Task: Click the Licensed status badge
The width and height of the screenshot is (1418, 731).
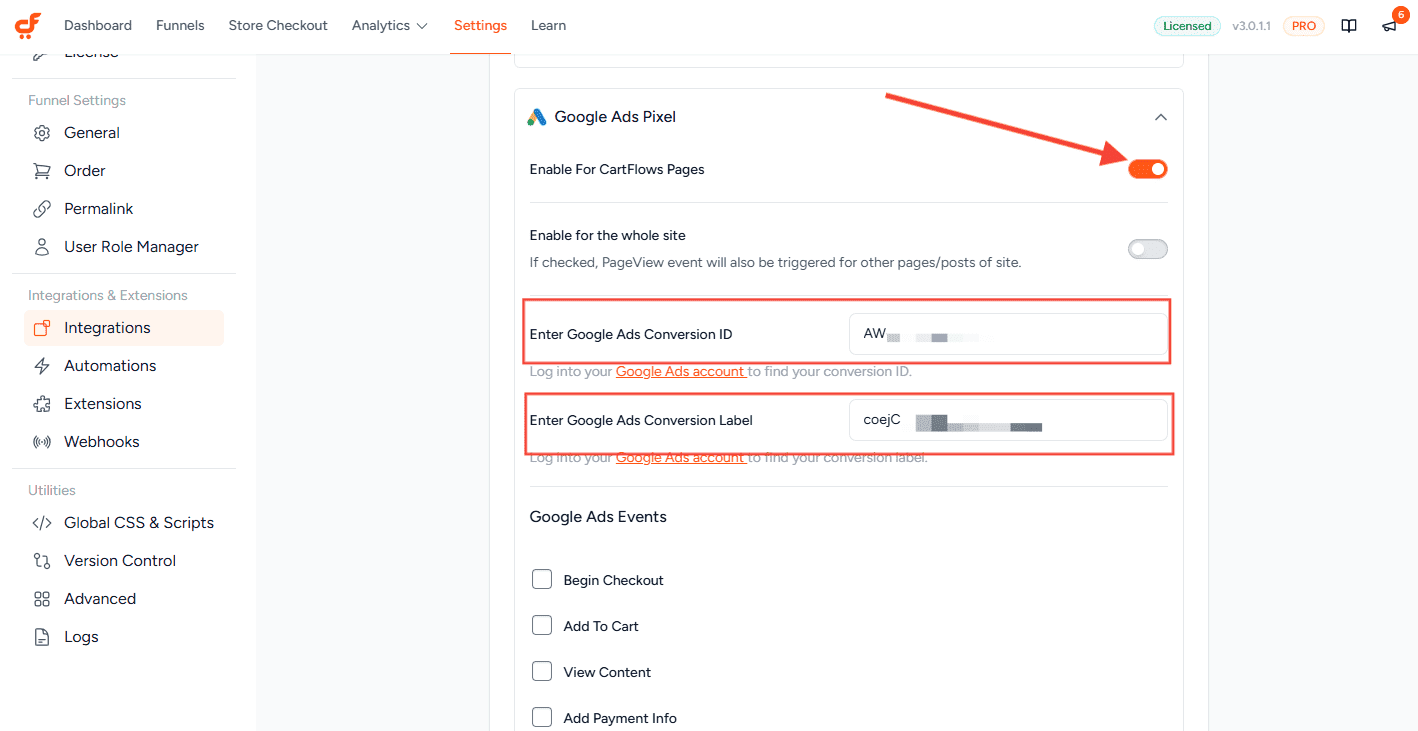Action: [x=1187, y=26]
